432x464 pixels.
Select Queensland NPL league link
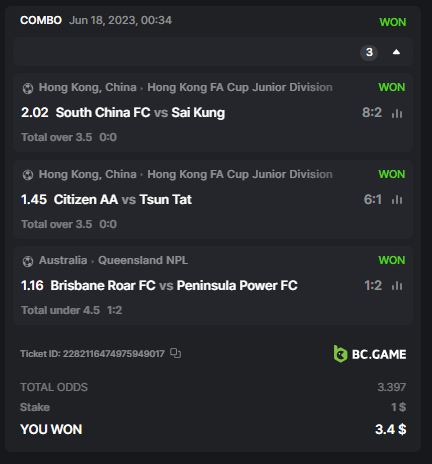(x=143, y=260)
